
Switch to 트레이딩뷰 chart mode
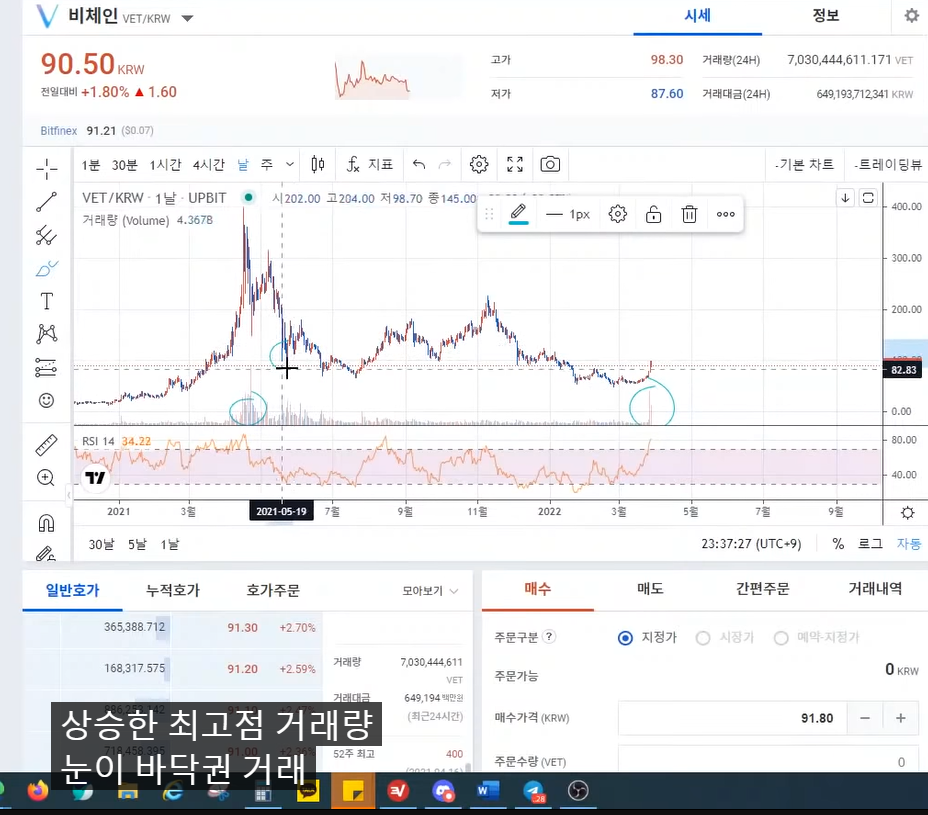point(888,165)
